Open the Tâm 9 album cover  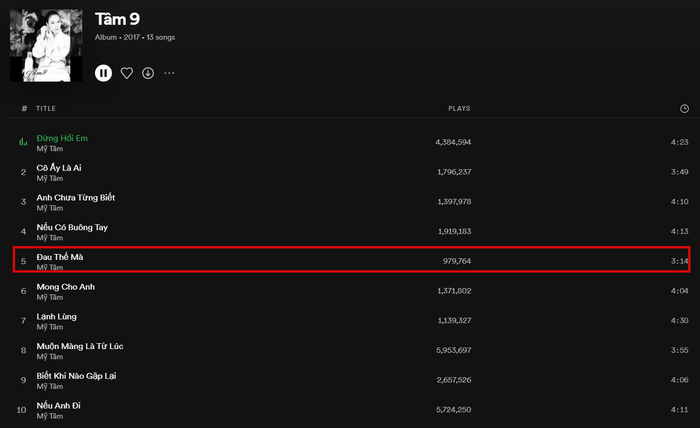point(46,46)
